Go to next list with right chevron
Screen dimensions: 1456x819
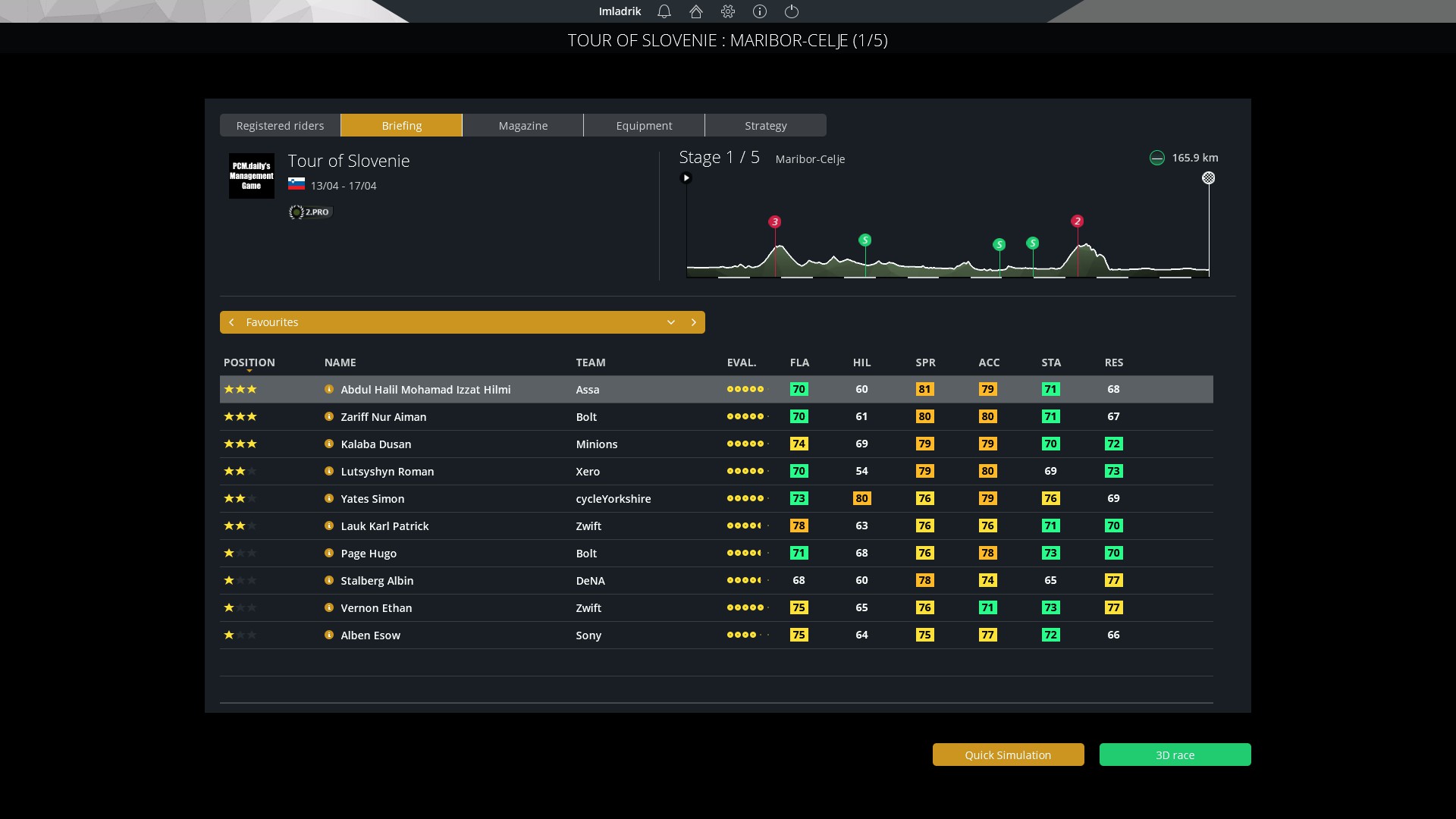point(693,322)
